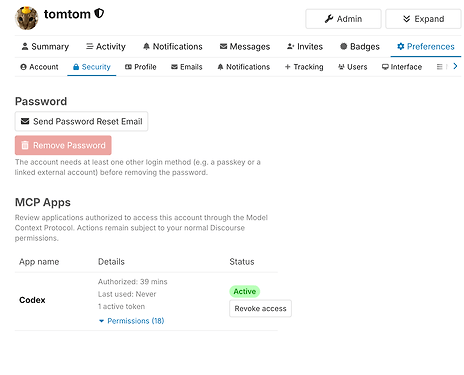Click the 'App name' column header
The height and width of the screenshot is (375, 464).
coord(39,262)
